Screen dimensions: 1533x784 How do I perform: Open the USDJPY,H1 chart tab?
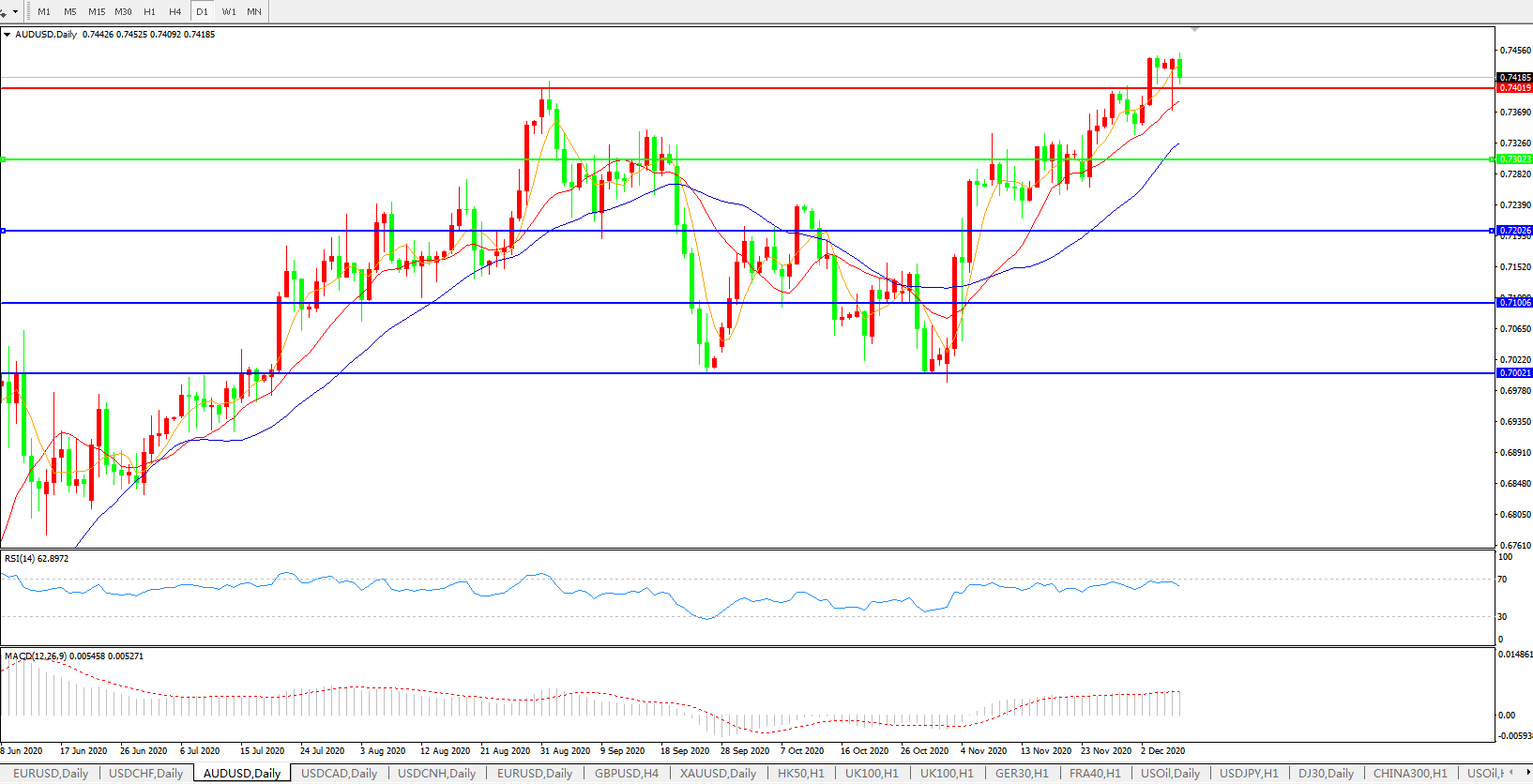click(x=1249, y=774)
